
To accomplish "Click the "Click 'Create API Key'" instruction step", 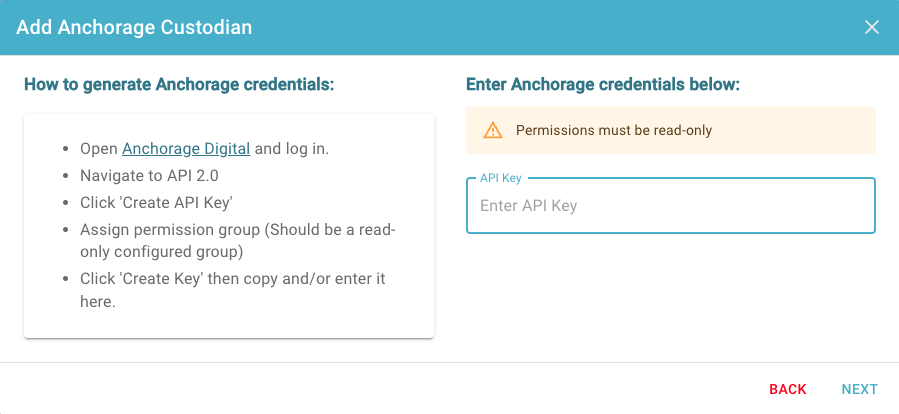I will click(156, 203).
